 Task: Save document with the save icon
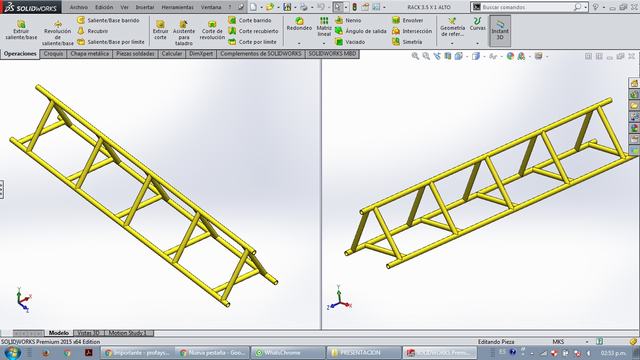(x=287, y=7)
